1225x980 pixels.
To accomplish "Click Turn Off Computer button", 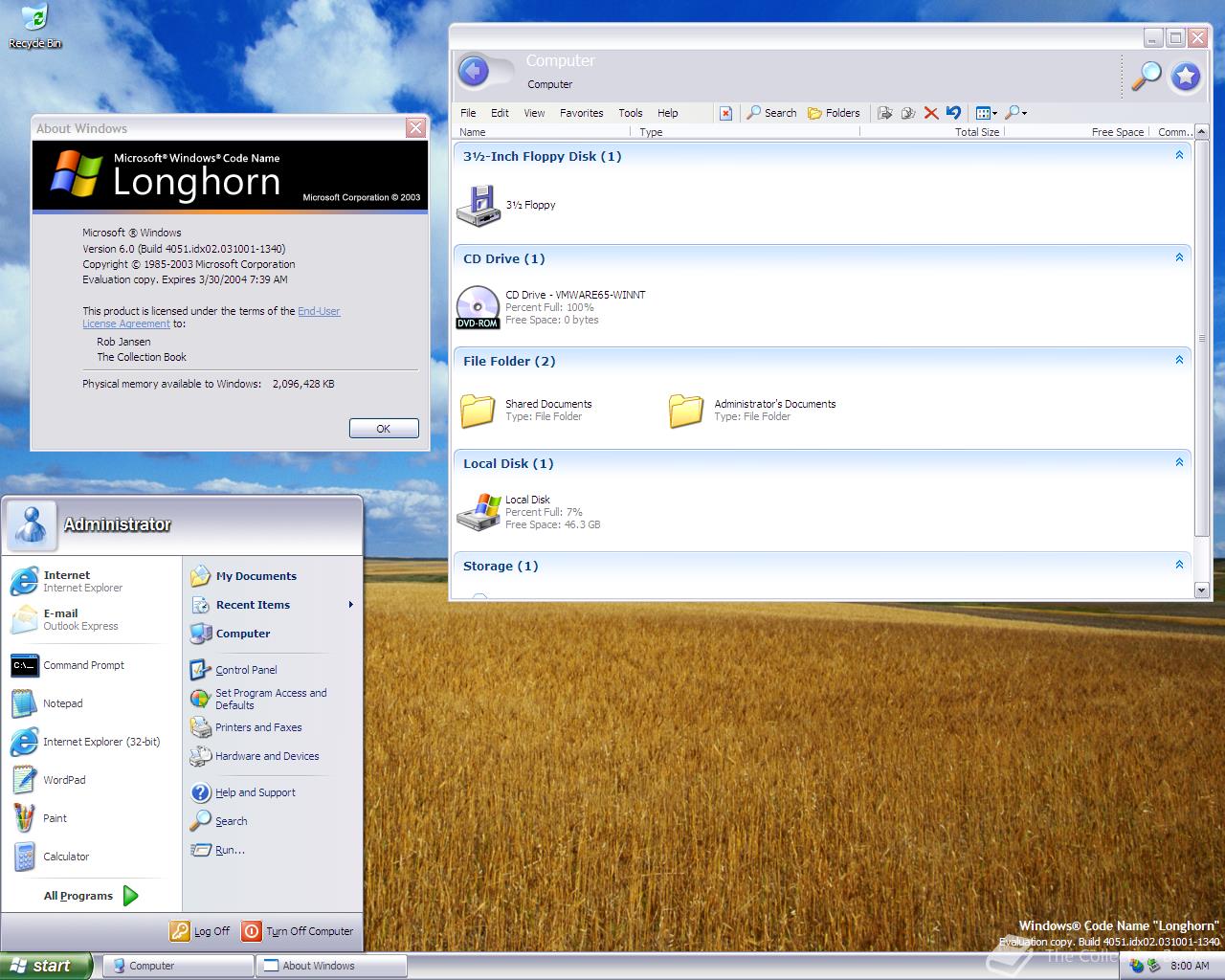I will [x=299, y=930].
